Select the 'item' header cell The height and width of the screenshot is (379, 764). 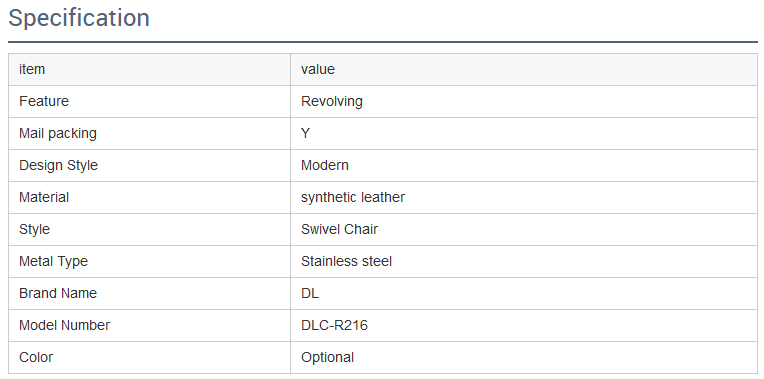(150, 70)
